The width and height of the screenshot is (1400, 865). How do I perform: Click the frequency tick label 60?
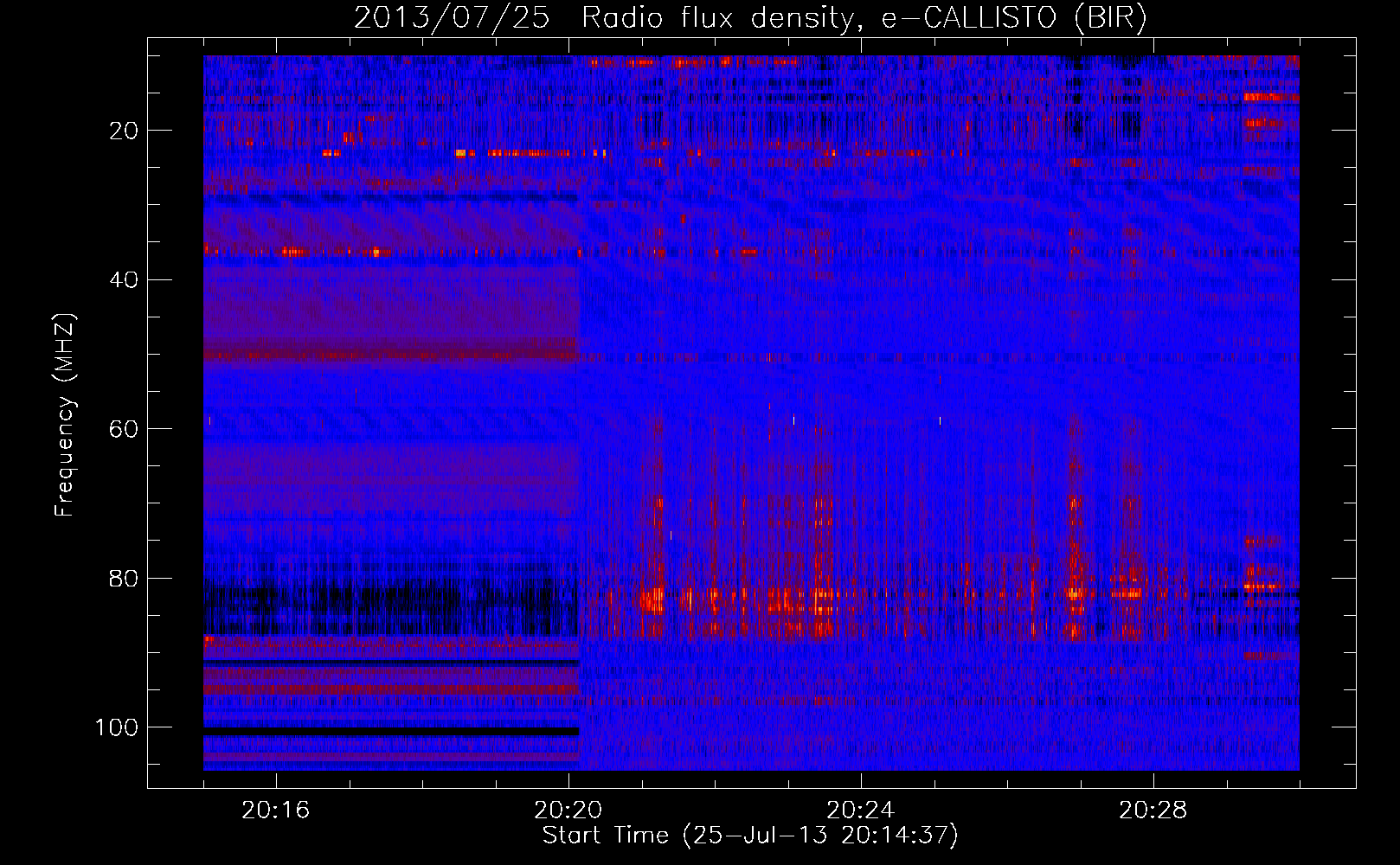124,429
